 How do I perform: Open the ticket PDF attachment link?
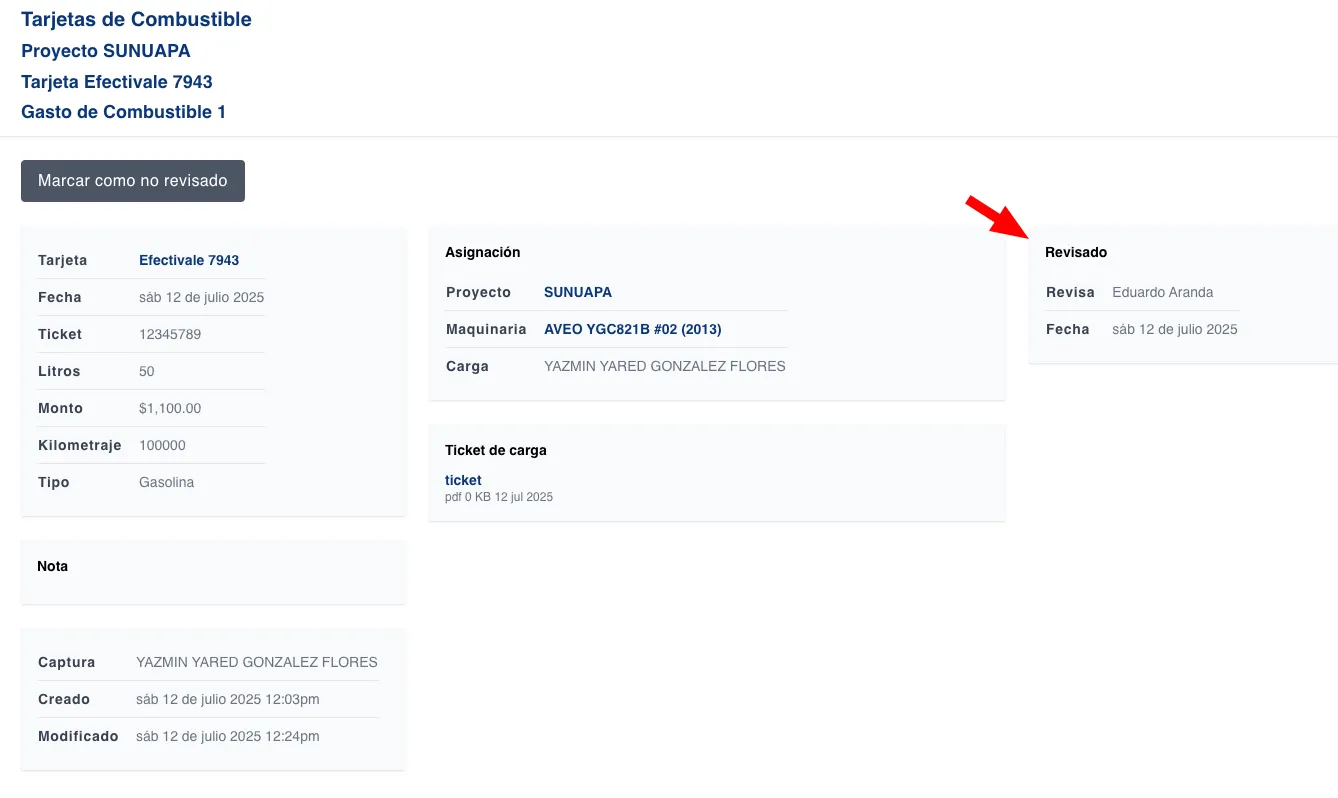coord(463,480)
